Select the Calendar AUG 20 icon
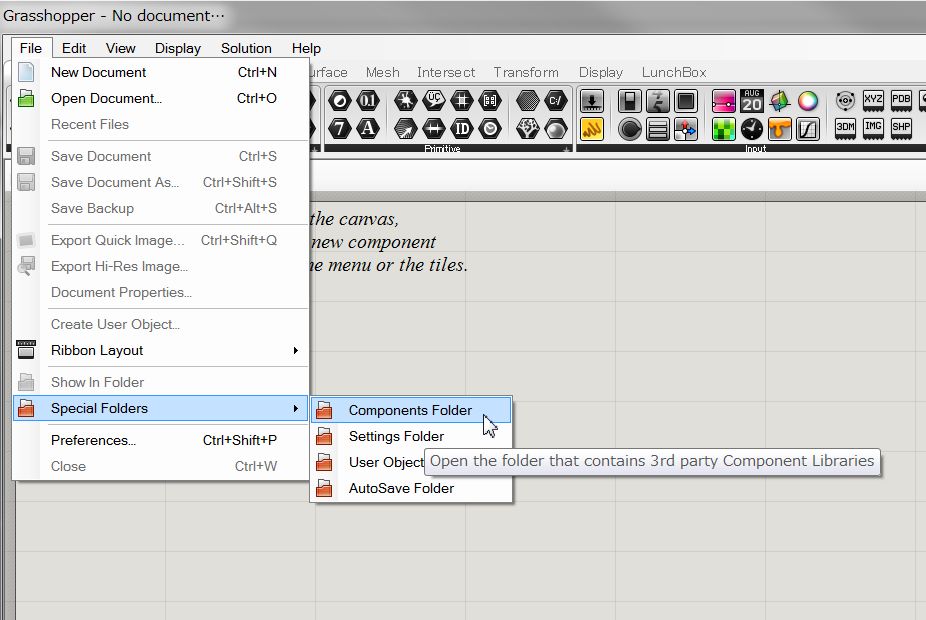926x620 pixels. tap(752, 101)
